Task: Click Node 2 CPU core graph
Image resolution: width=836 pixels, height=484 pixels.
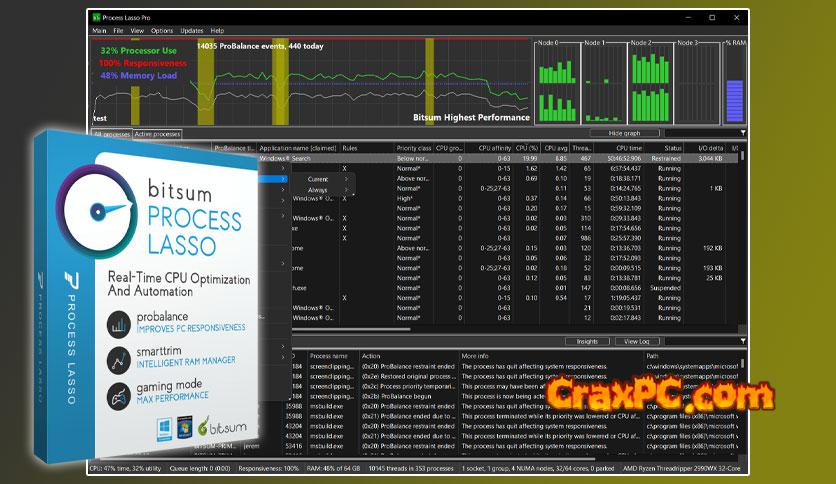Action: [650, 84]
